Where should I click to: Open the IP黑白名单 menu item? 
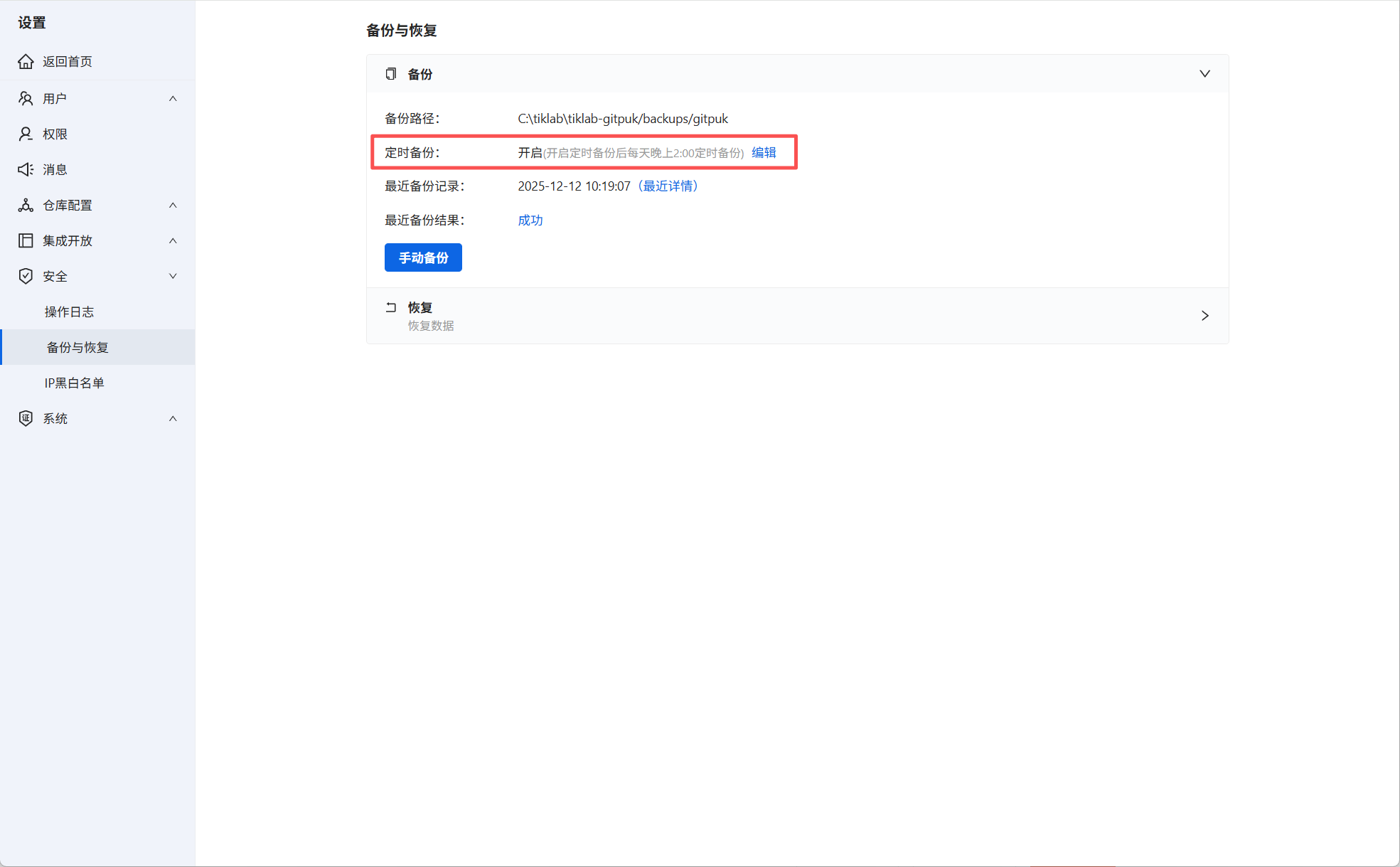click(74, 383)
